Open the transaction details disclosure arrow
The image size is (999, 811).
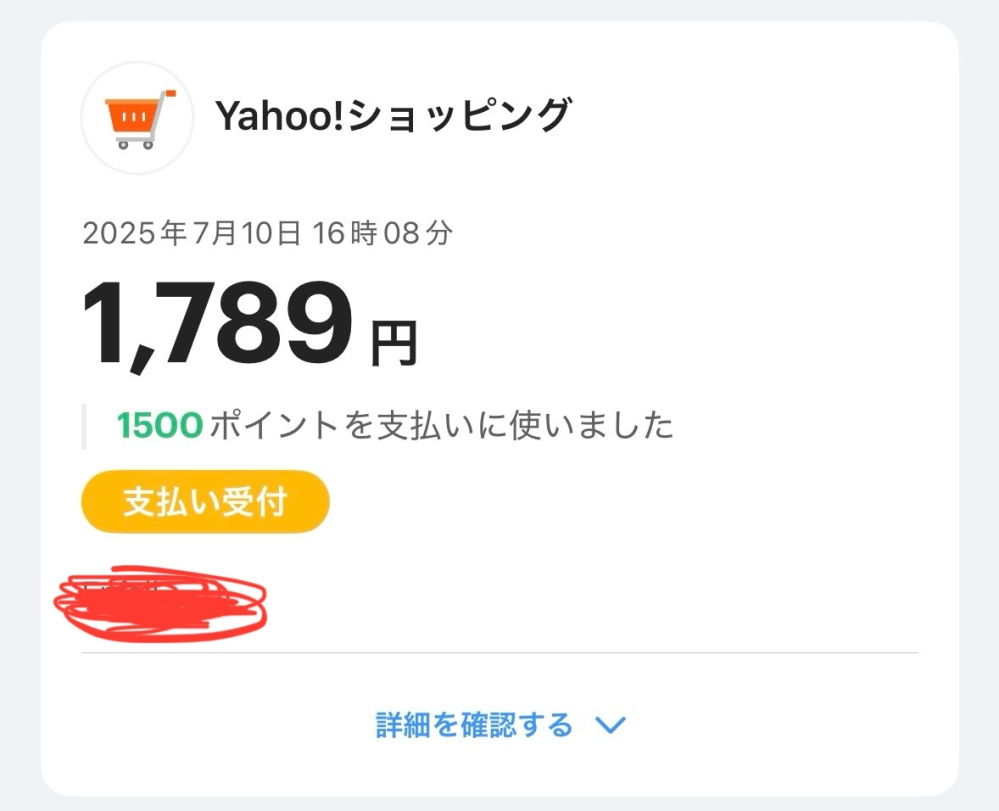(610, 723)
